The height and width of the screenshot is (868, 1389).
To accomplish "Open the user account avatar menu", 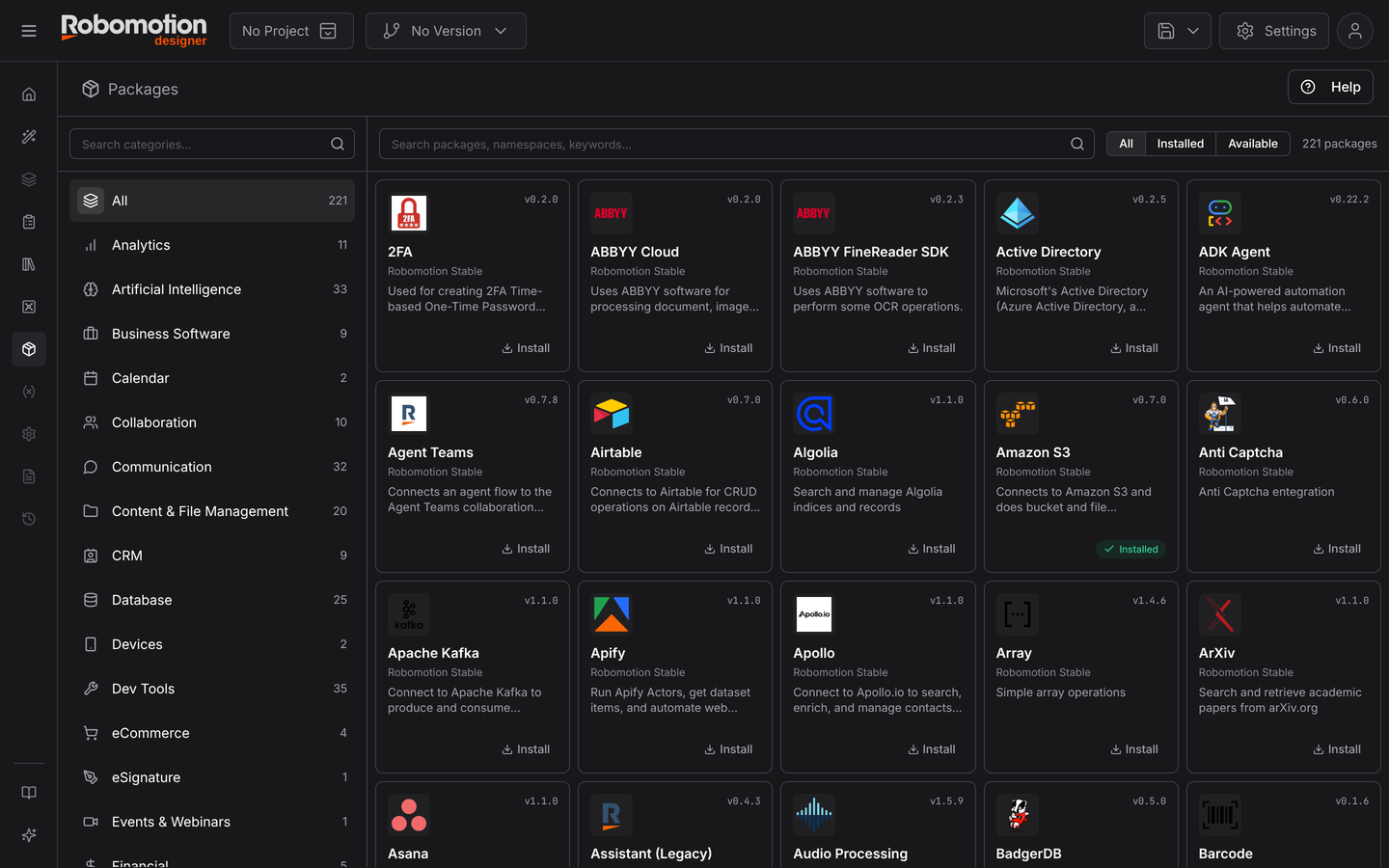I will pos(1355,31).
